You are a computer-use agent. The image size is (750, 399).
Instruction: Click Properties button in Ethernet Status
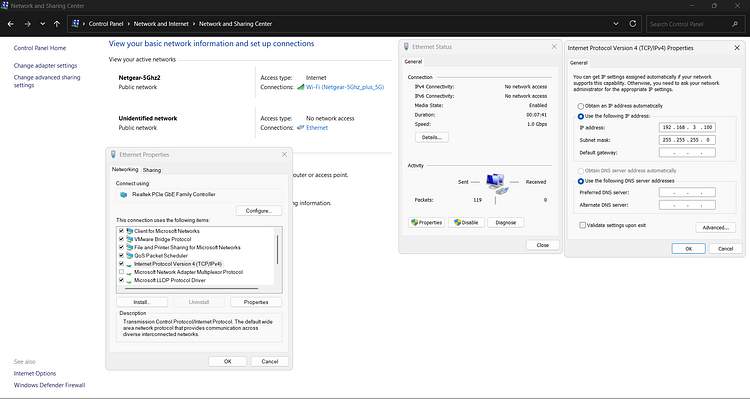click(427, 222)
